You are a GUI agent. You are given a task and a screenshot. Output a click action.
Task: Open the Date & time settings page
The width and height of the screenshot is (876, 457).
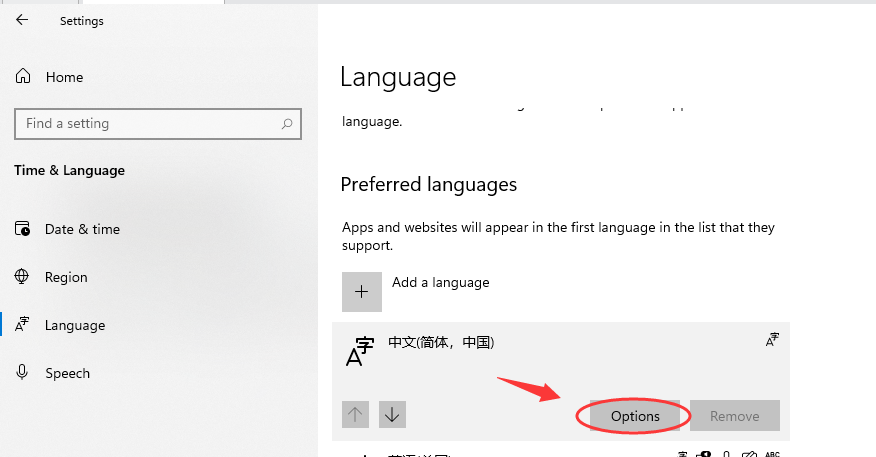click(x=82, y=229)
